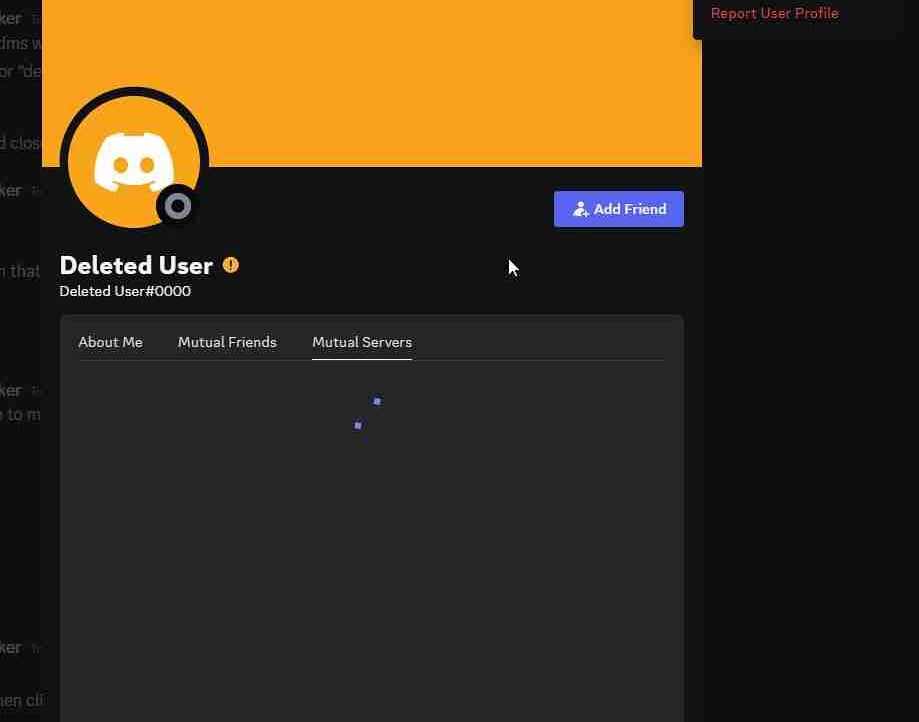Choose Report User Profile menu entry
Image resolution: width=919 pixels, height=722 pixels.
coord(774,13)
